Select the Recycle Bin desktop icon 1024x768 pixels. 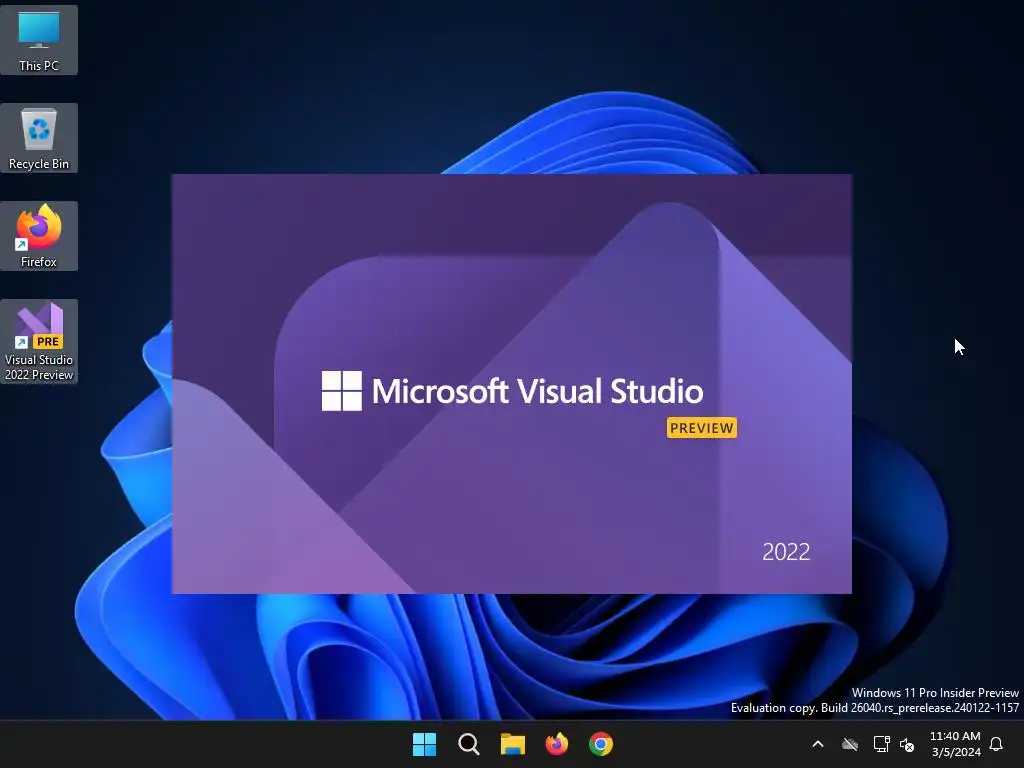(x=39, y=138)
